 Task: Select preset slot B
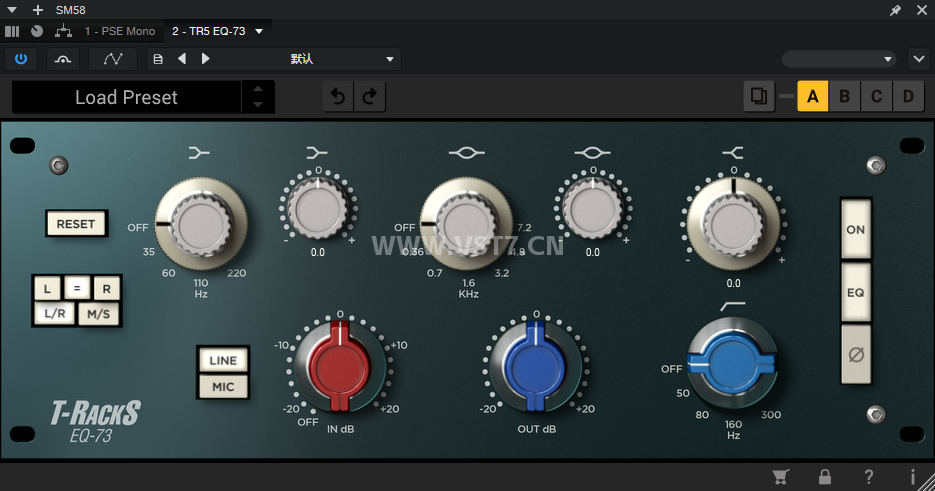844,96
